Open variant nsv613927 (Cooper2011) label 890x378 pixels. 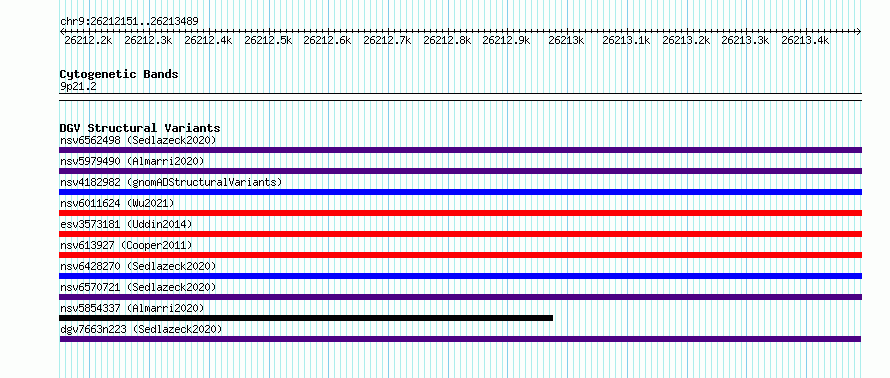126,245
